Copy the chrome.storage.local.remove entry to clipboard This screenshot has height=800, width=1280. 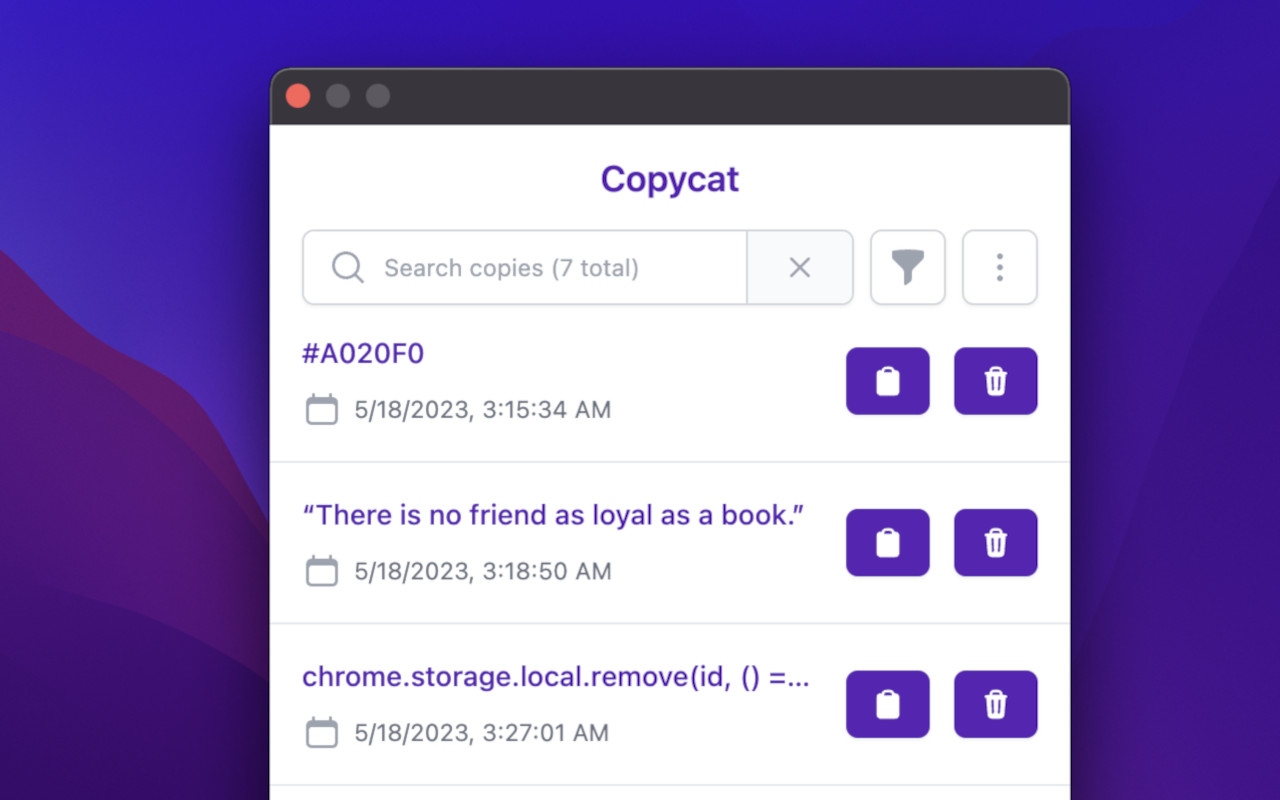coord(888,705)
